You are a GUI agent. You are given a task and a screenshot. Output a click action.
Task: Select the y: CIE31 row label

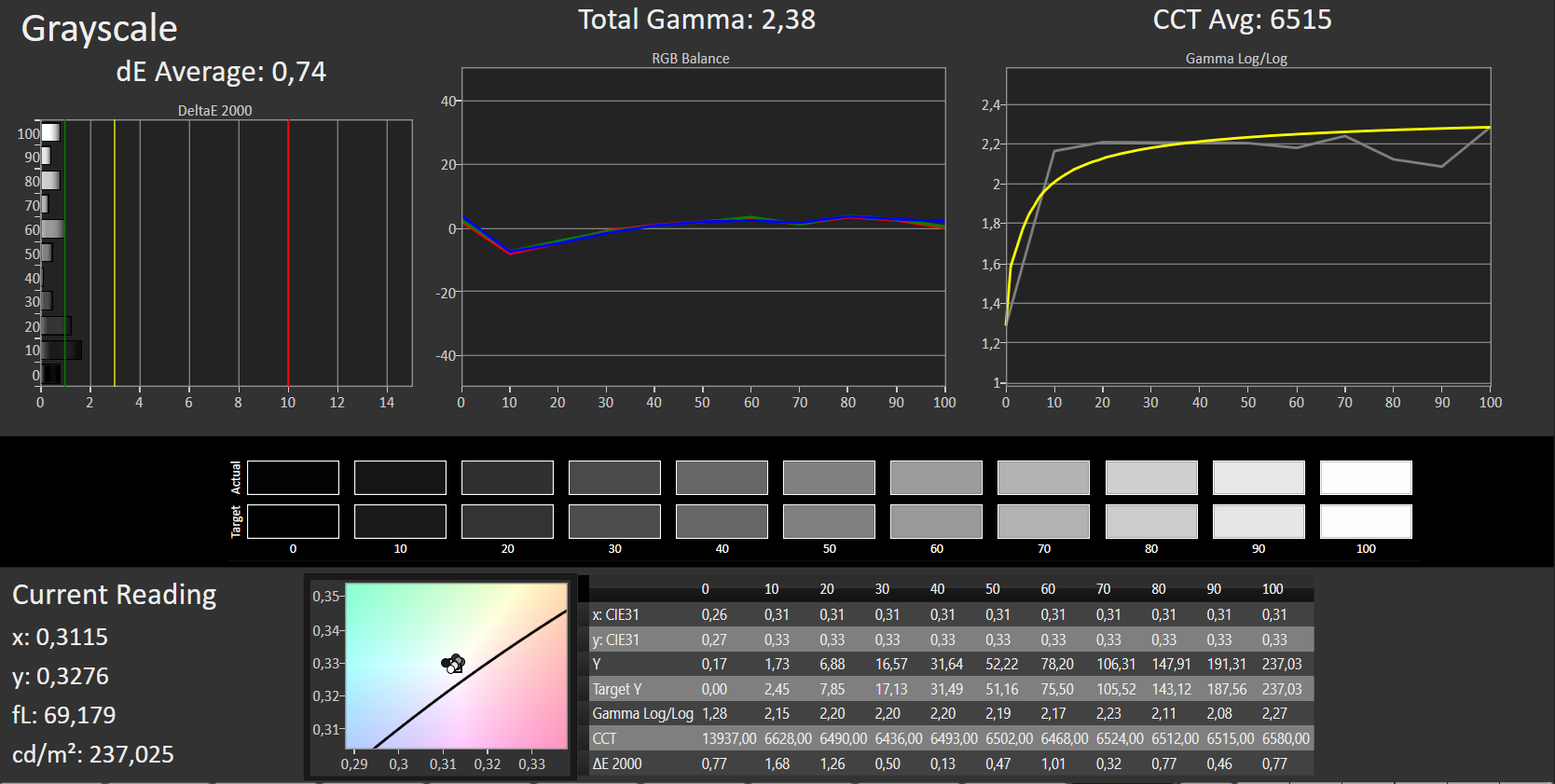pos(616,640)
